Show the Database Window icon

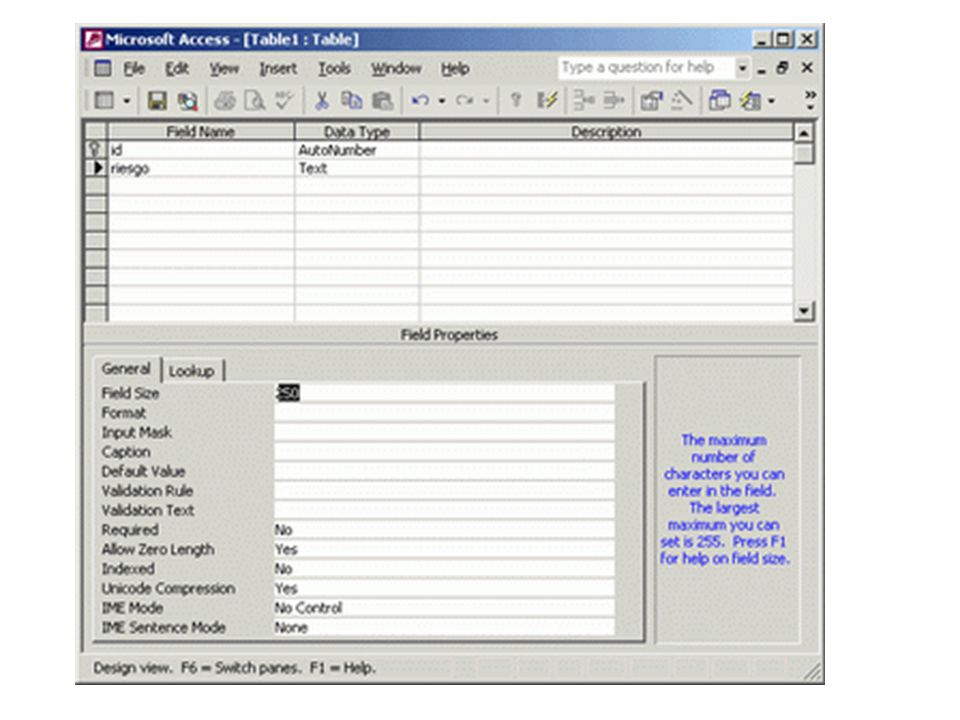click(719, 100)
